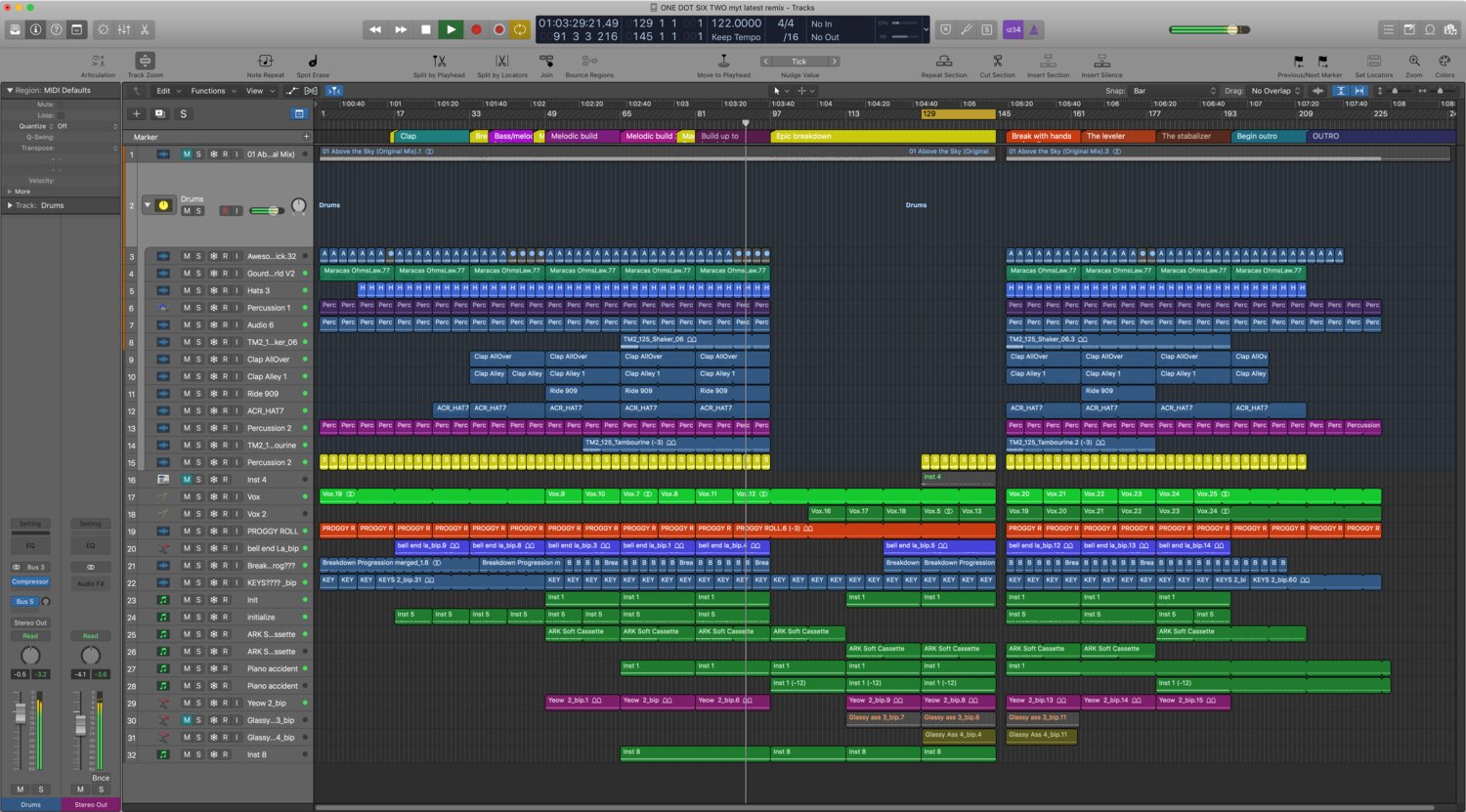Open the List Editors button
1466x812 pixels.
pyautogui.click(x=1389, y=30)
